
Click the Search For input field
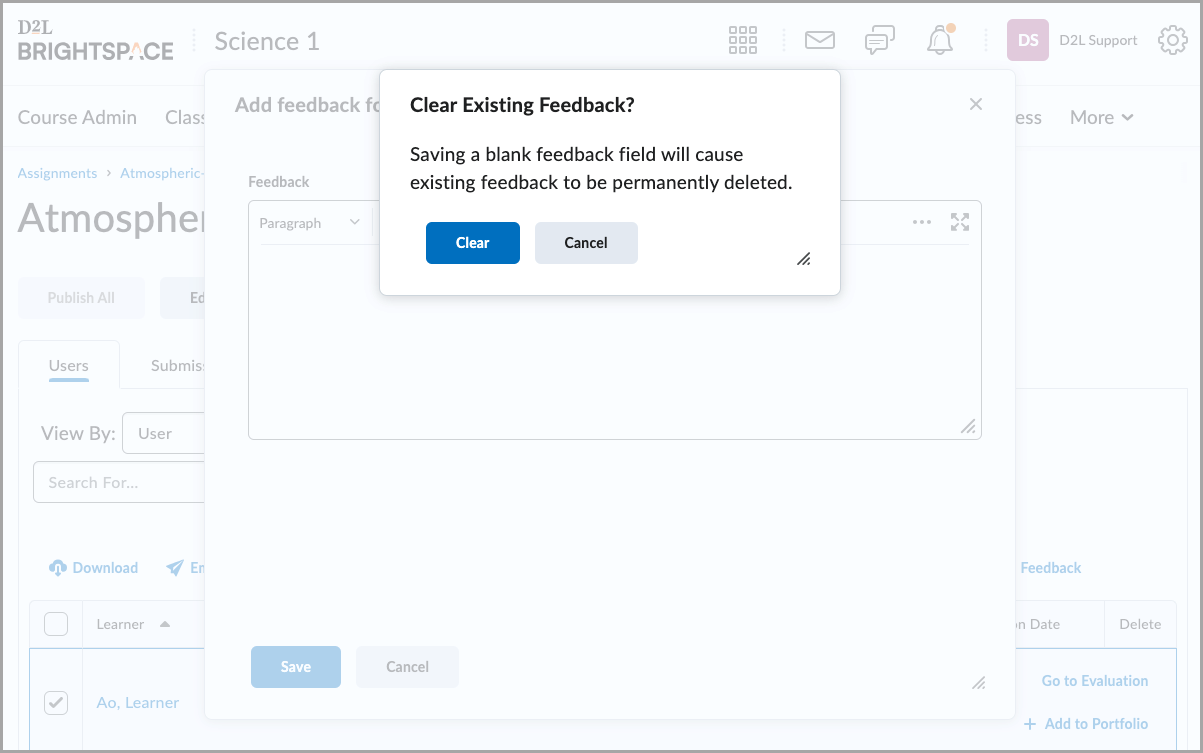120,482
